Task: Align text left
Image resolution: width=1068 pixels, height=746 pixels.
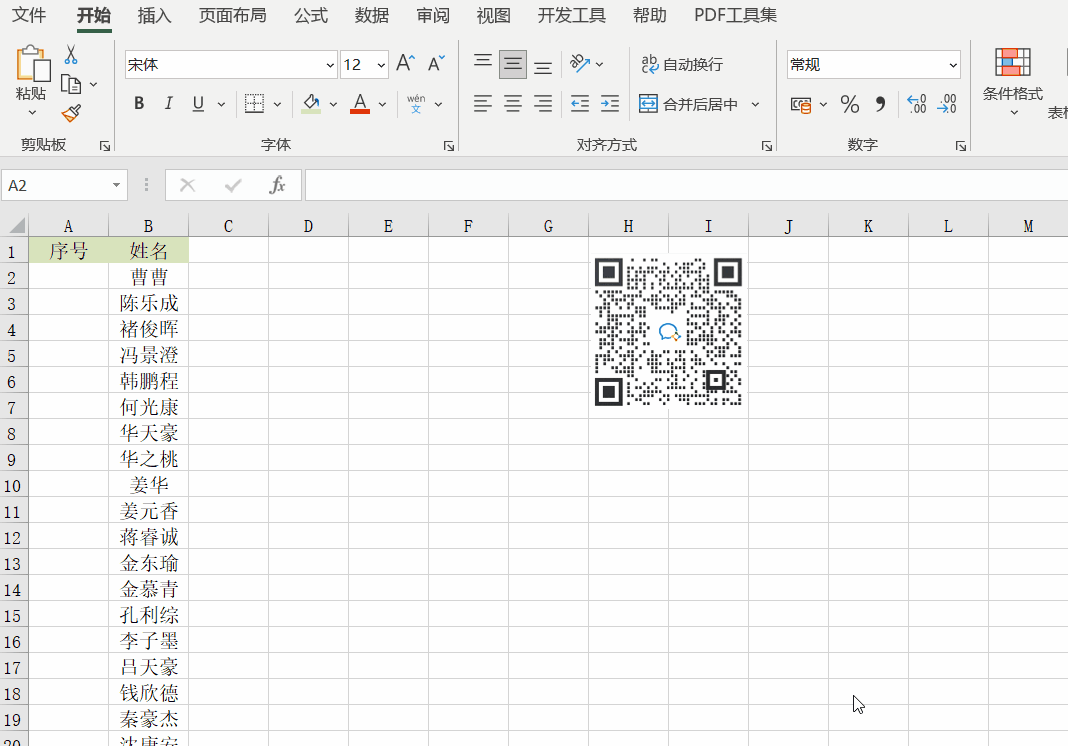Action: coord(483,104)
